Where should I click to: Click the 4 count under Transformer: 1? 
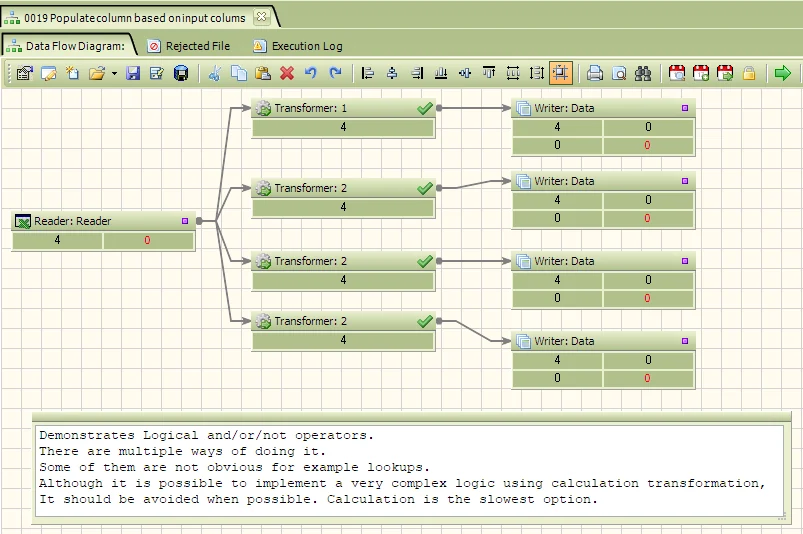click(x=343, y=127)
